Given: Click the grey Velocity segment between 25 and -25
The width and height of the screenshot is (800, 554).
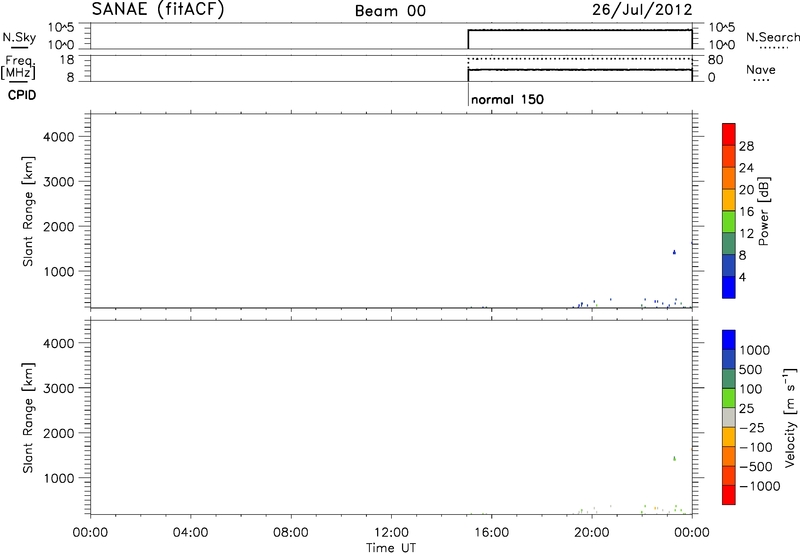Looking at the screenshot, I should (x=729, y=417).
